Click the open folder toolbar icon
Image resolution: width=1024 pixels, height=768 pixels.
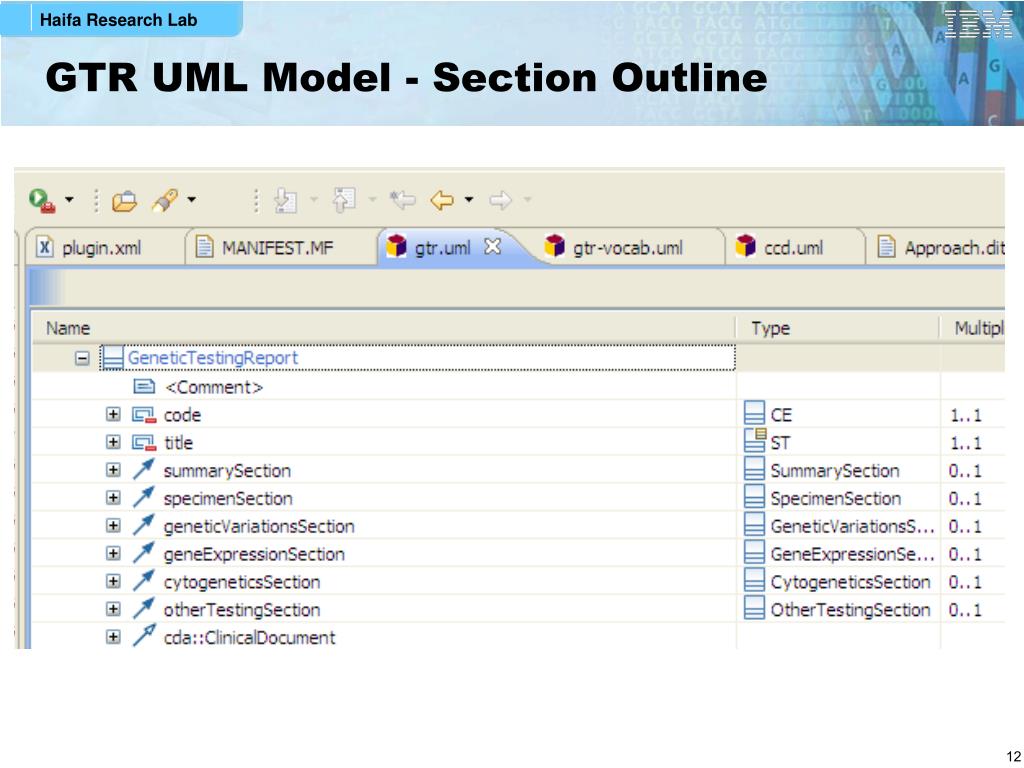pyautogui.click(x=124, y=201)
